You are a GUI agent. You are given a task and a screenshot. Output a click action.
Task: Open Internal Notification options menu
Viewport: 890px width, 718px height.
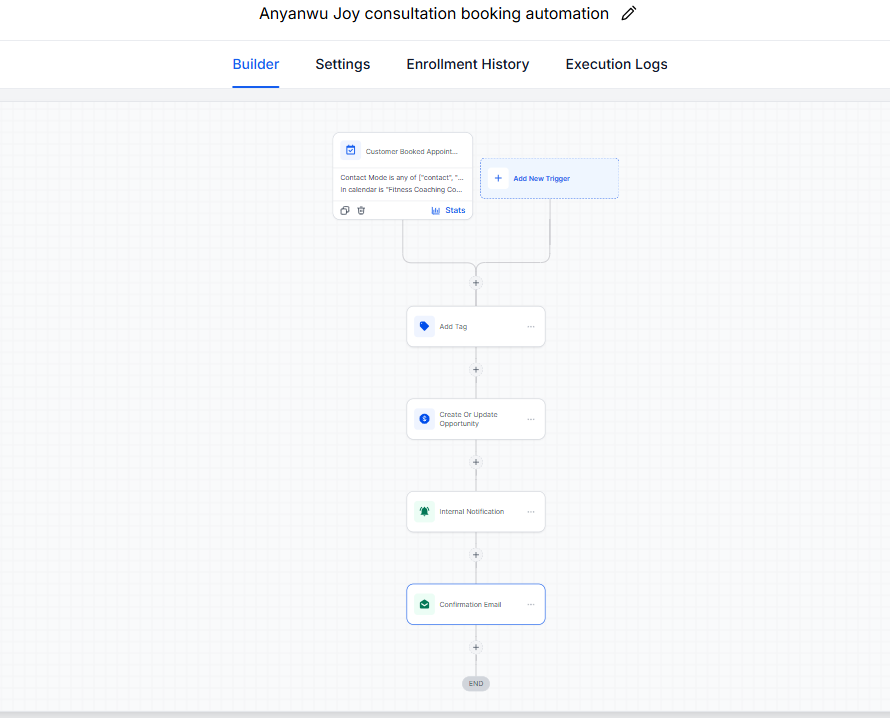531,511
